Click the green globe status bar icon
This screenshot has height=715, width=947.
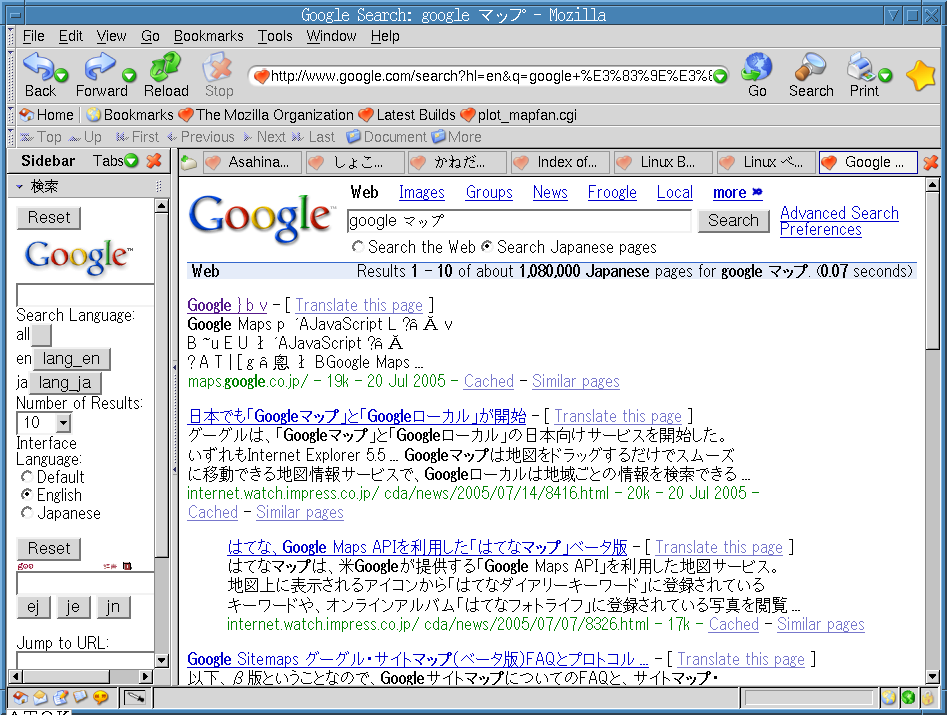pyautogui.click(x=908, y=698)
